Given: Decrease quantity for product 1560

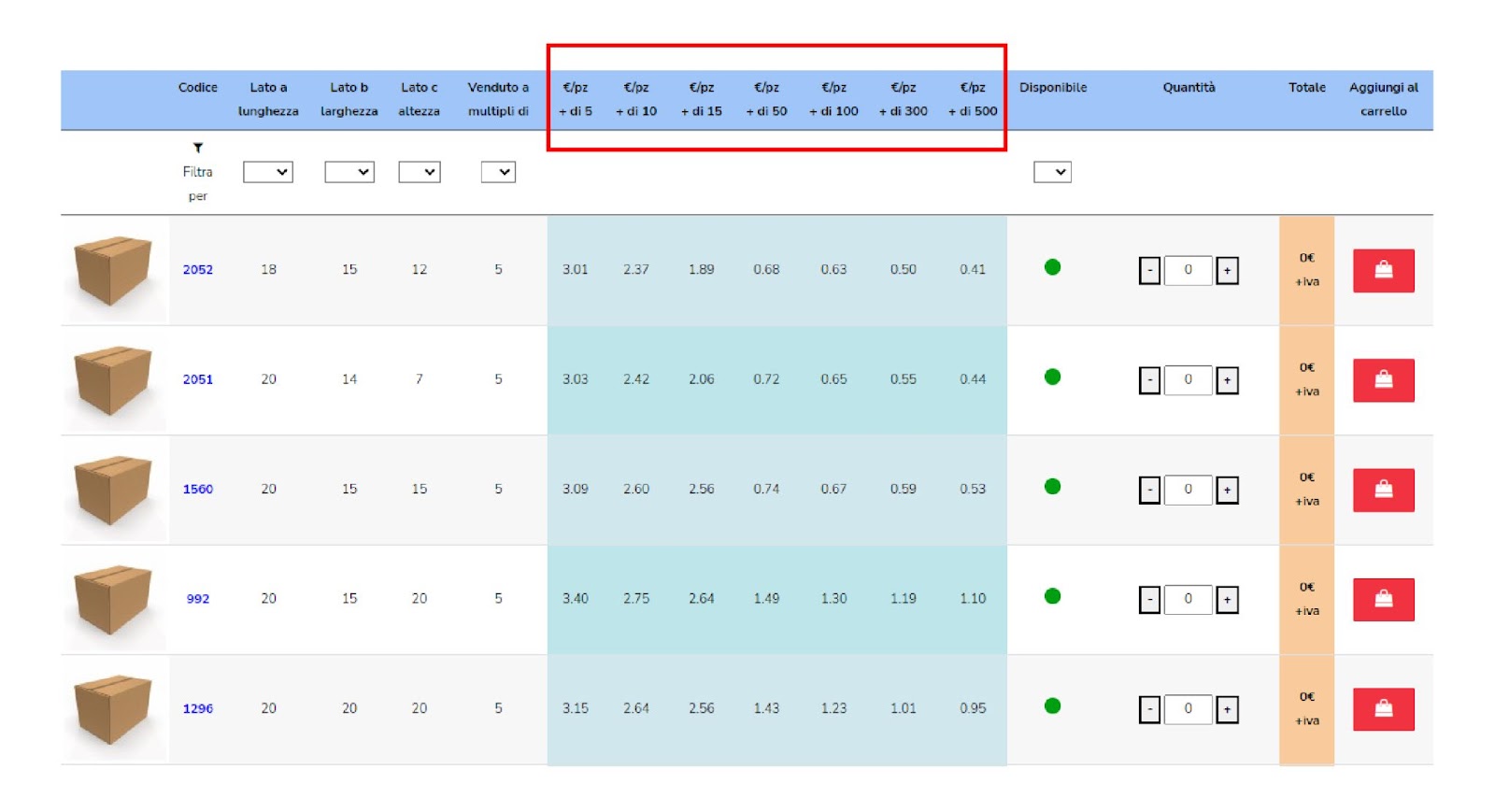Looking at the screenshot, I should [1150, 490].
